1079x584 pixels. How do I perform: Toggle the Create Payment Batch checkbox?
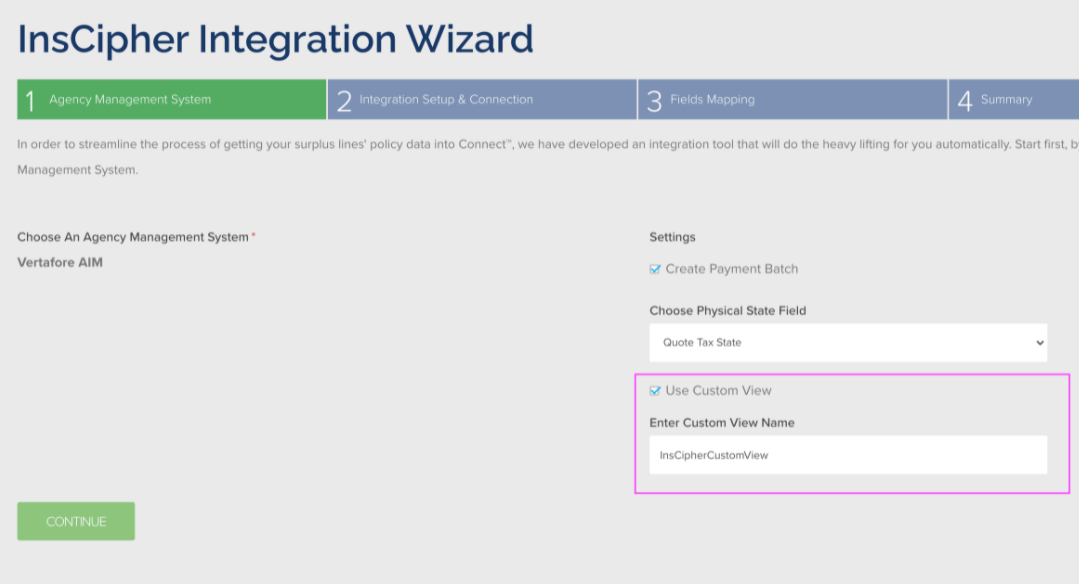pos(655,269)
